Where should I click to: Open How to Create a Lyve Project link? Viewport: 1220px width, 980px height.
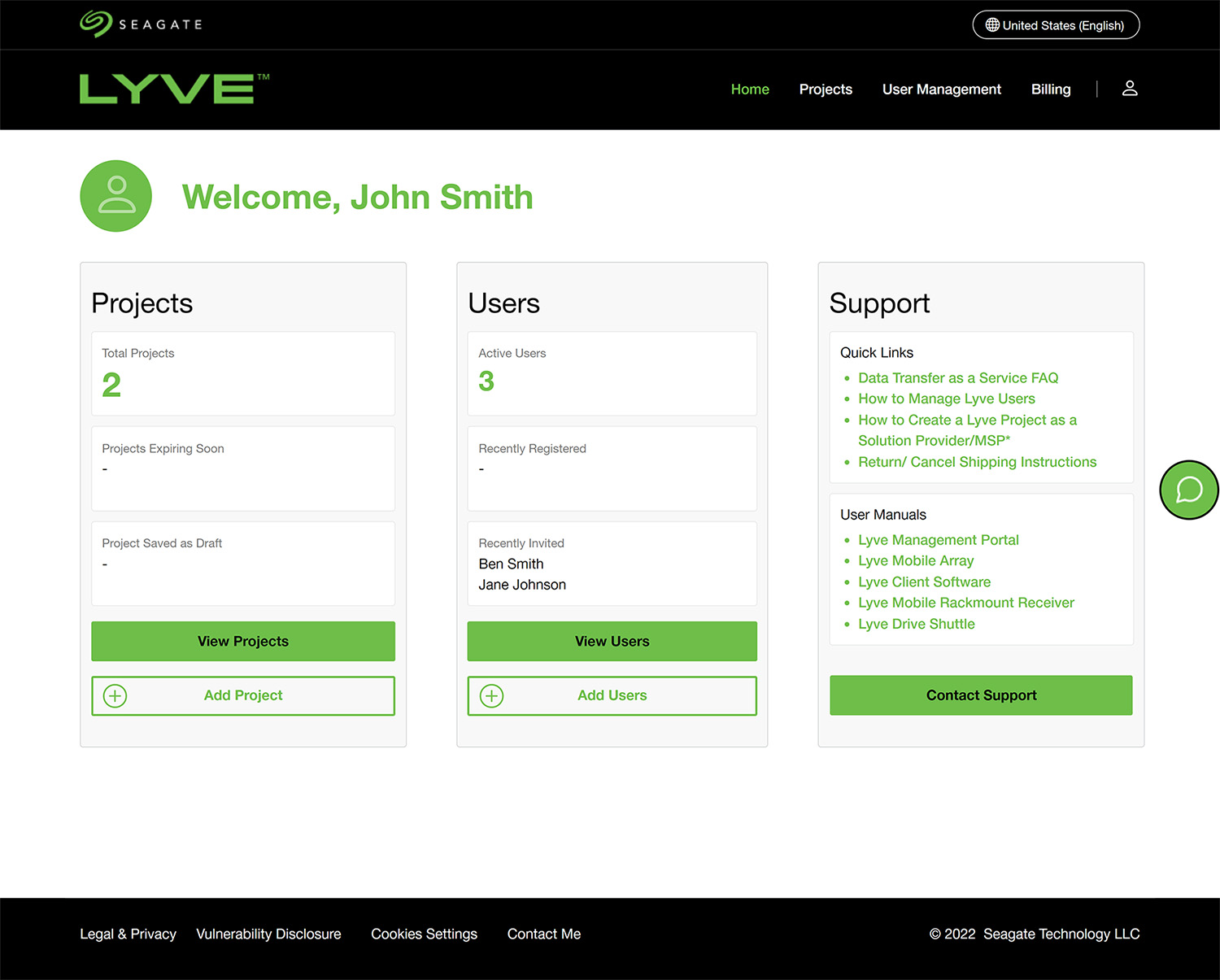pyautogui.click(x=967, y=430)
